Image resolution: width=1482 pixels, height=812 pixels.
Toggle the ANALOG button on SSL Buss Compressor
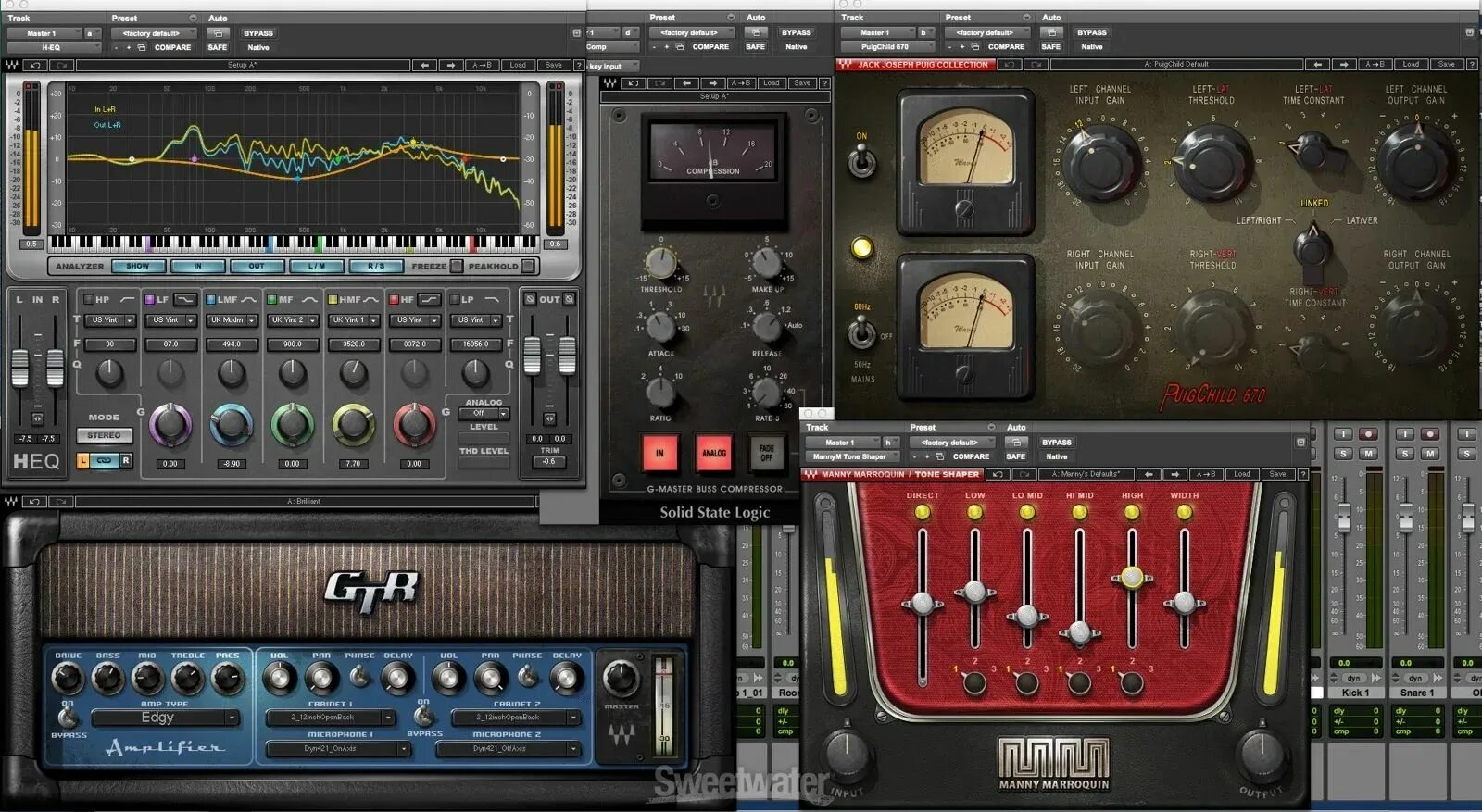tap(713, 453)
